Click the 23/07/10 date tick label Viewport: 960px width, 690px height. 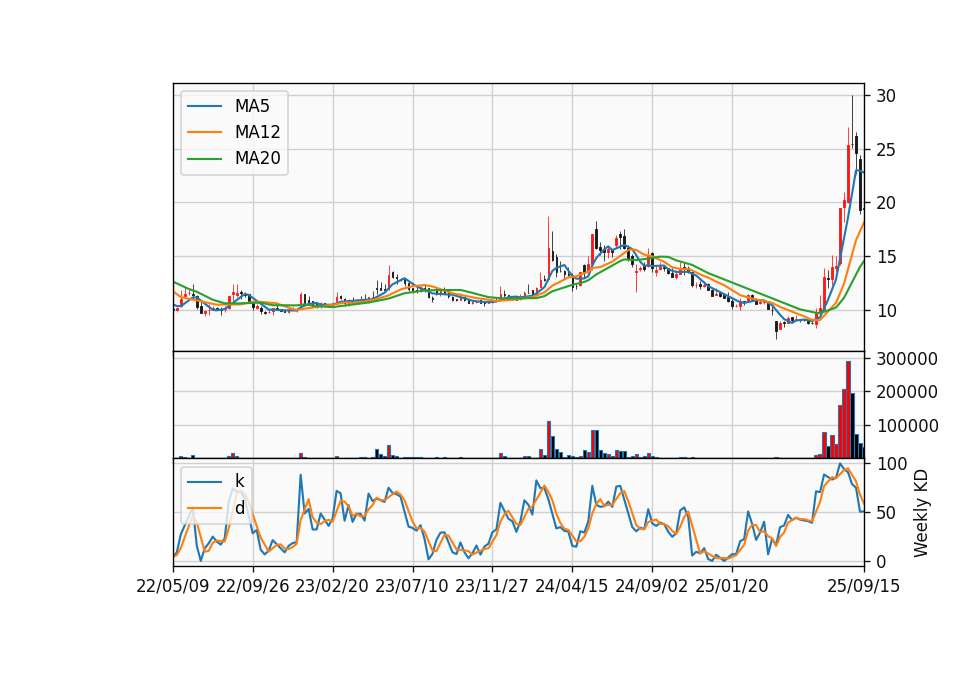click(x=412, y=586)
